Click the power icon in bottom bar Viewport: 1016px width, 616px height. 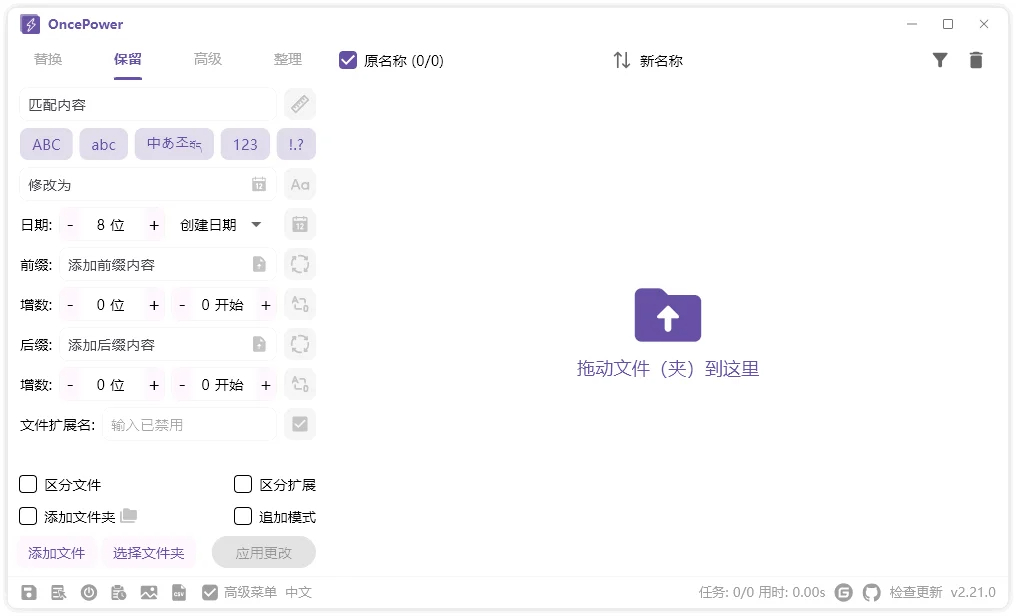pyautogui.click(x=89, y=592)
